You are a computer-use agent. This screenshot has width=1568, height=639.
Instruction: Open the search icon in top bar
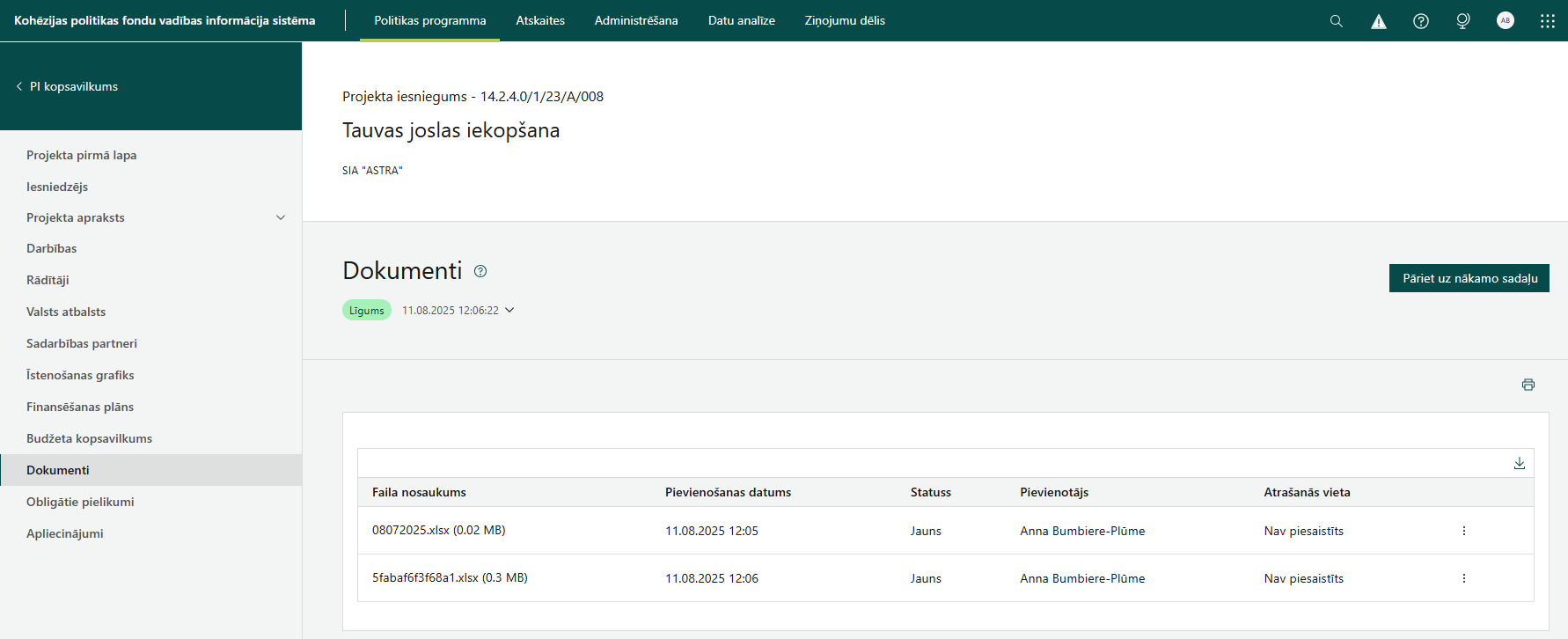tap(1336, 21)
